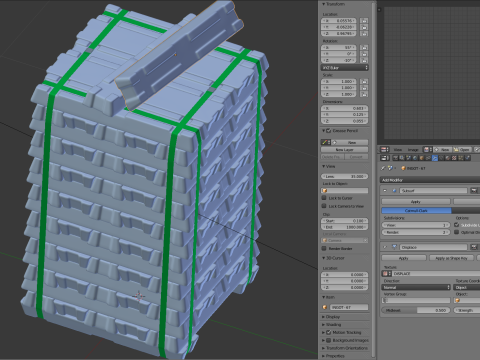Toggle lock for Scale Z
Viewport: 480px width, 360px height.
(364, 94)
